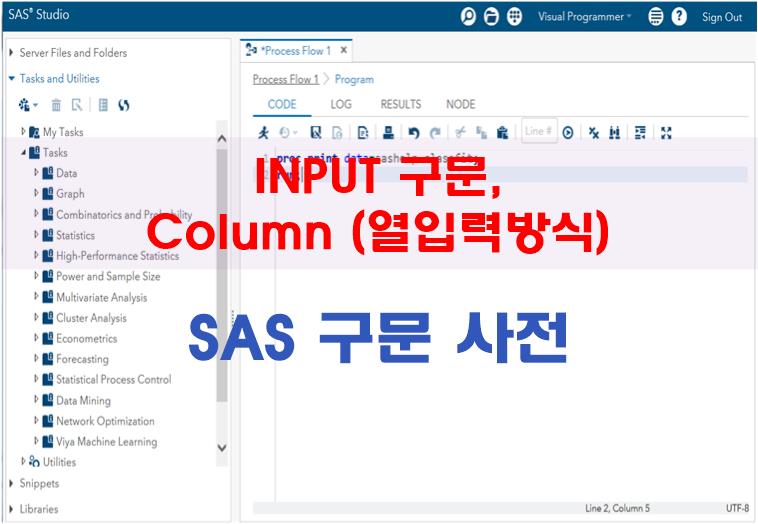Click the Paste clipboard icon
Image resolution: width=758 pixels, height=524 pixels.
pos(503,132)
